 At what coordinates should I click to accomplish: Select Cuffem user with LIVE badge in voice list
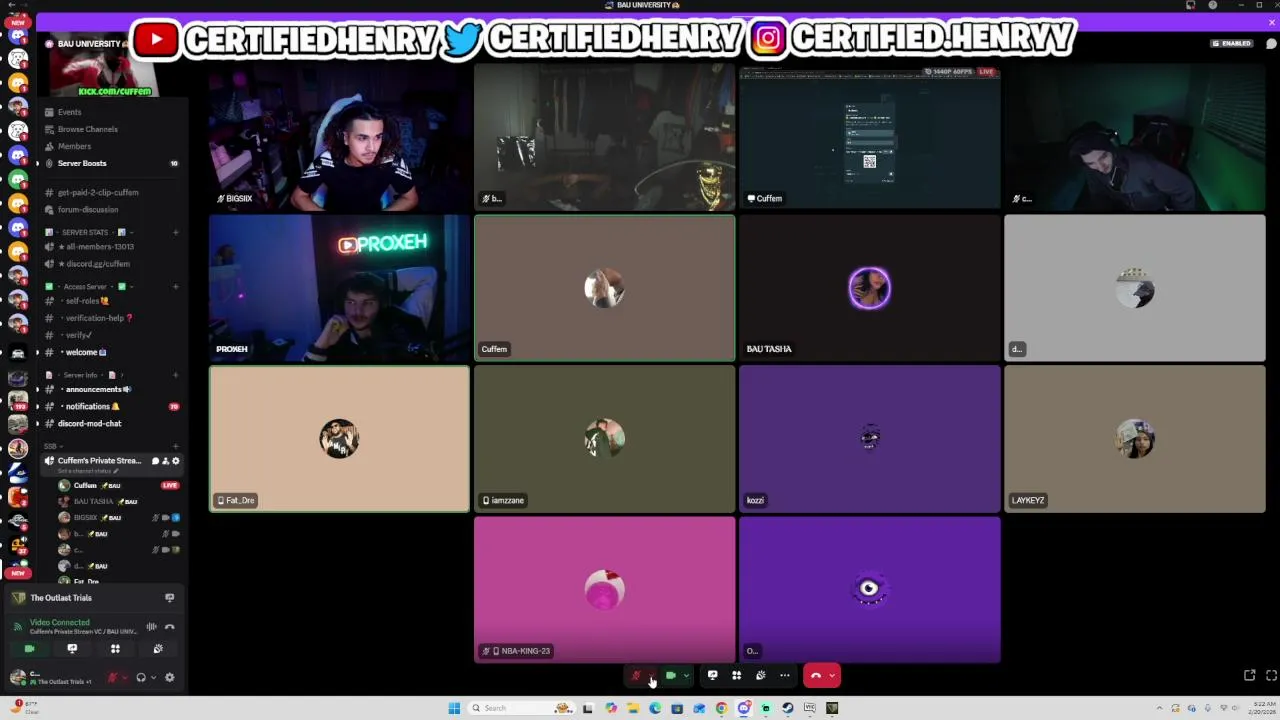tap(118, 485)
